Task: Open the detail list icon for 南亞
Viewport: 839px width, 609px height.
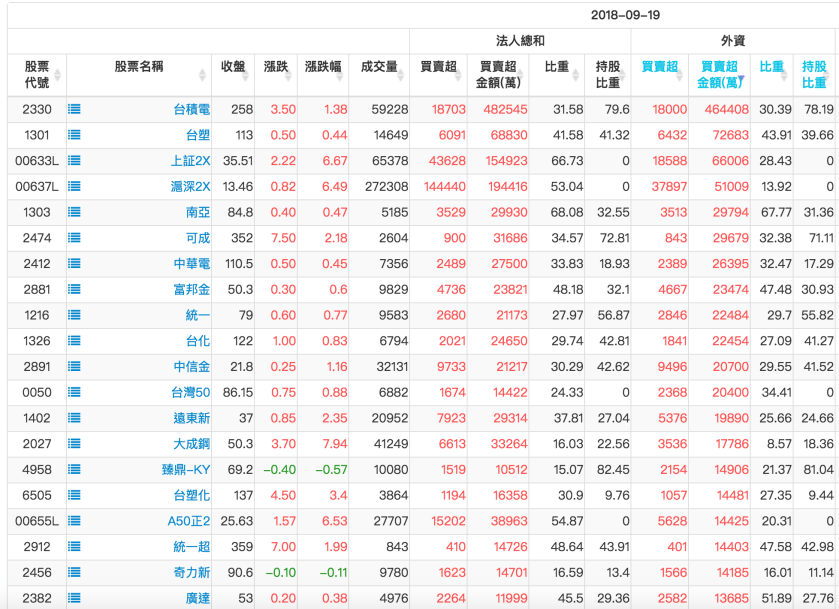Action: click(x=73, y=213)
